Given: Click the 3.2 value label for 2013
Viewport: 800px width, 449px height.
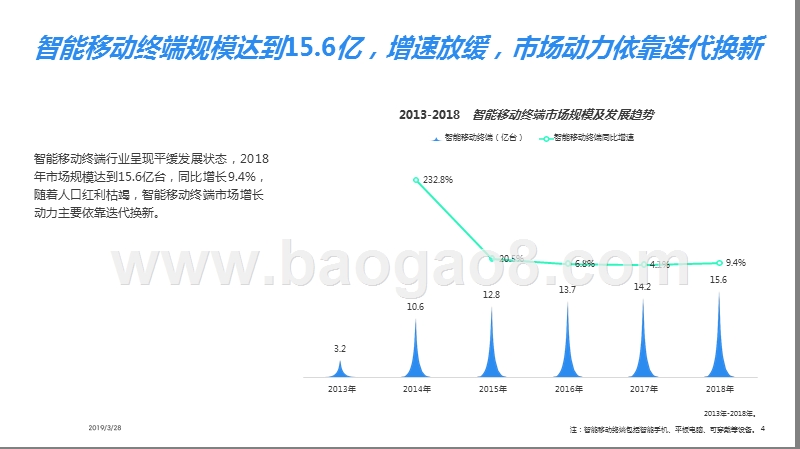Looking at the screenshot, I should tap(340, 349).
